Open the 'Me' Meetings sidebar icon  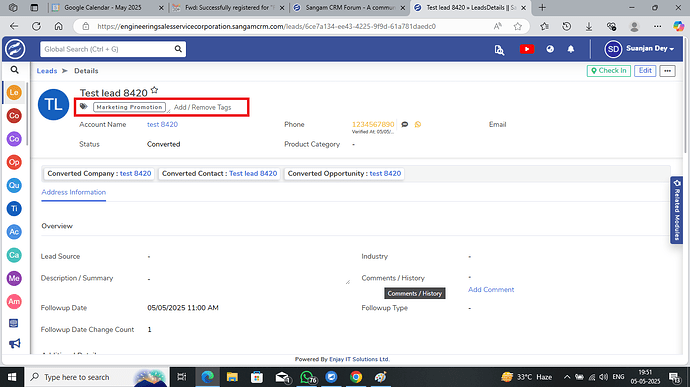[14, 278]
